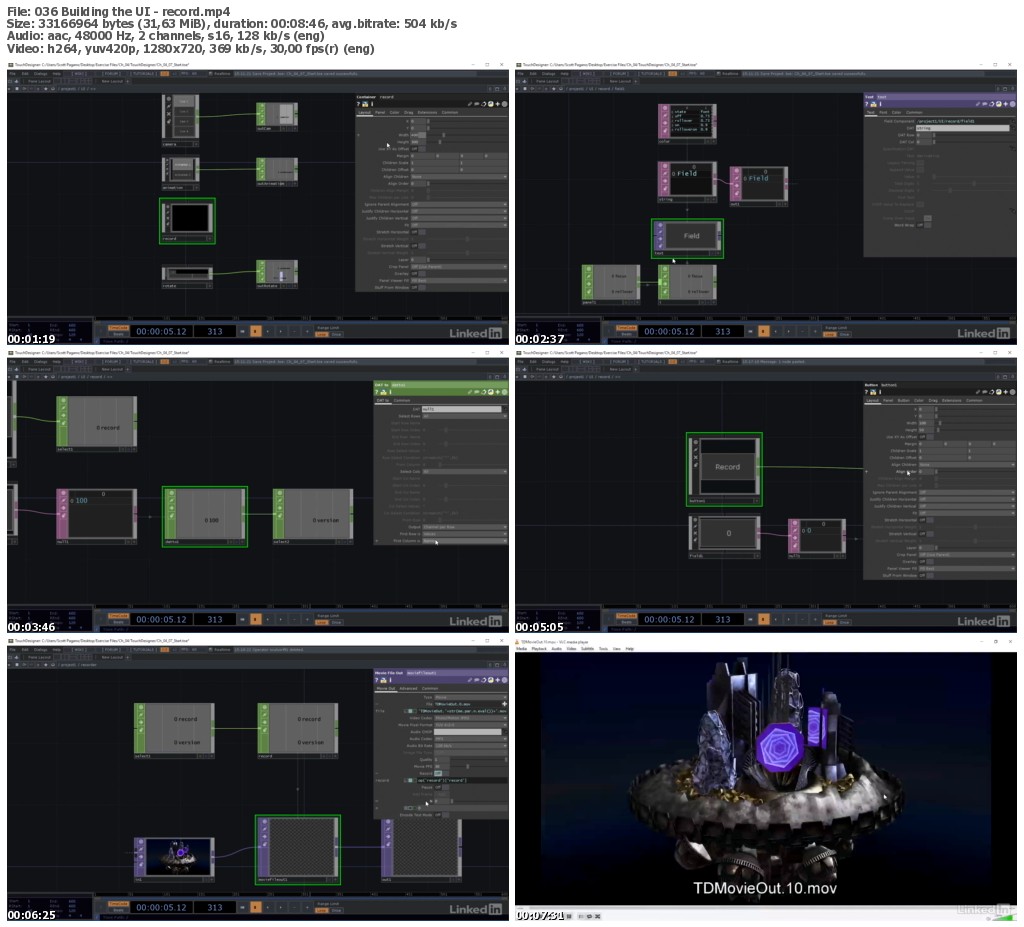Screen dimensions: 1024x927
Task: Click in1 TOP thumbnail in 00:06:25 frame
Action: (179, 856)
